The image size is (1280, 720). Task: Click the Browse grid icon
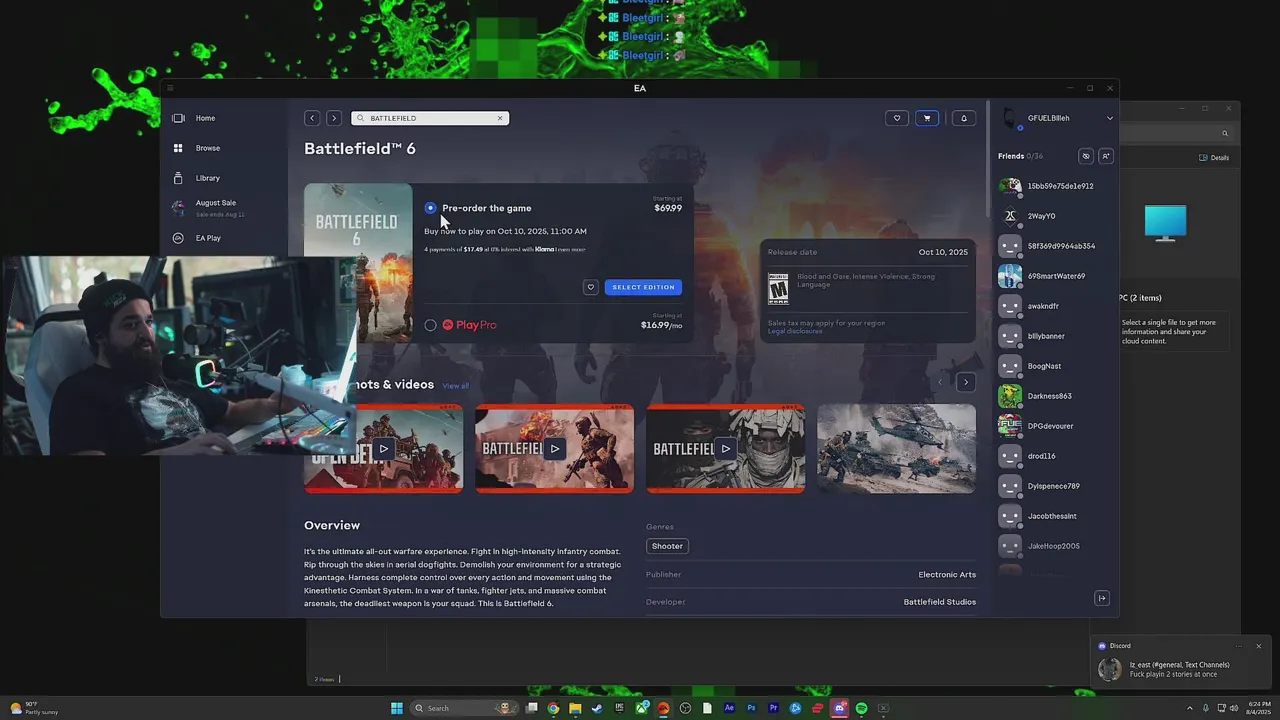click(x=178, y=148)
